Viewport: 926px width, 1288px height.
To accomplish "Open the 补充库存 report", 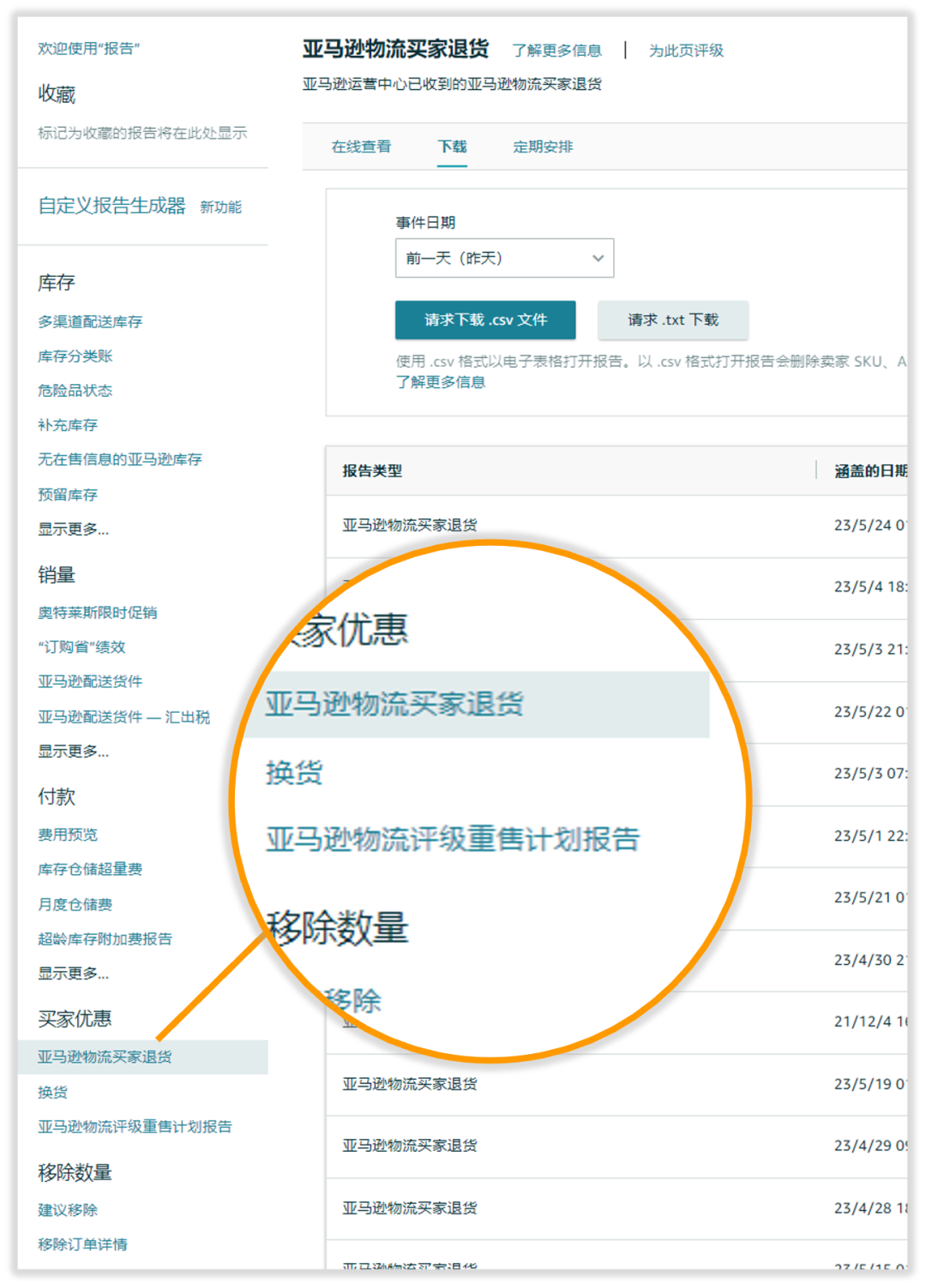I will pyautogui.click(x=67, y=425).
